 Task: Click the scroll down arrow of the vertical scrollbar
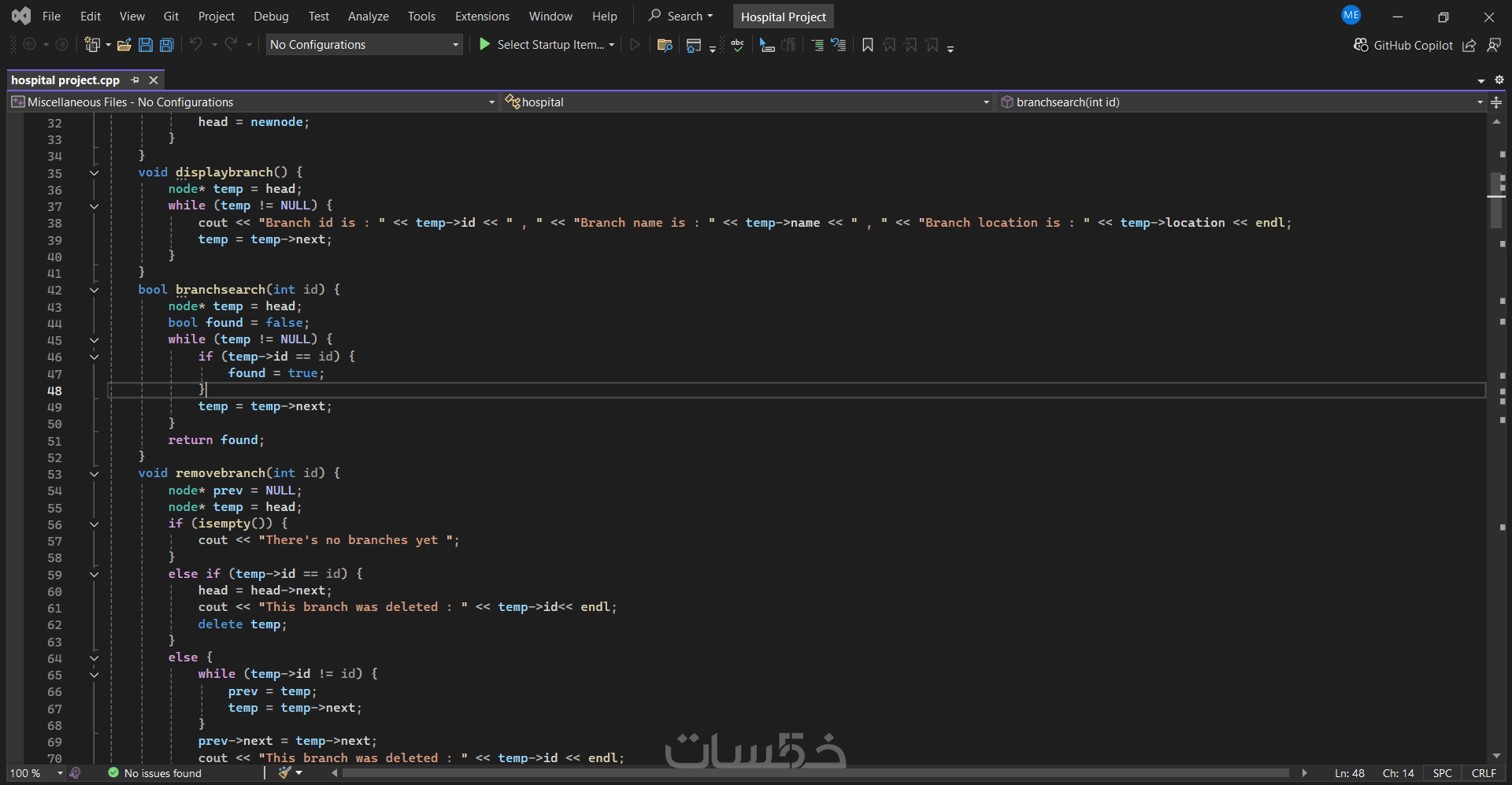(1496, 756)
